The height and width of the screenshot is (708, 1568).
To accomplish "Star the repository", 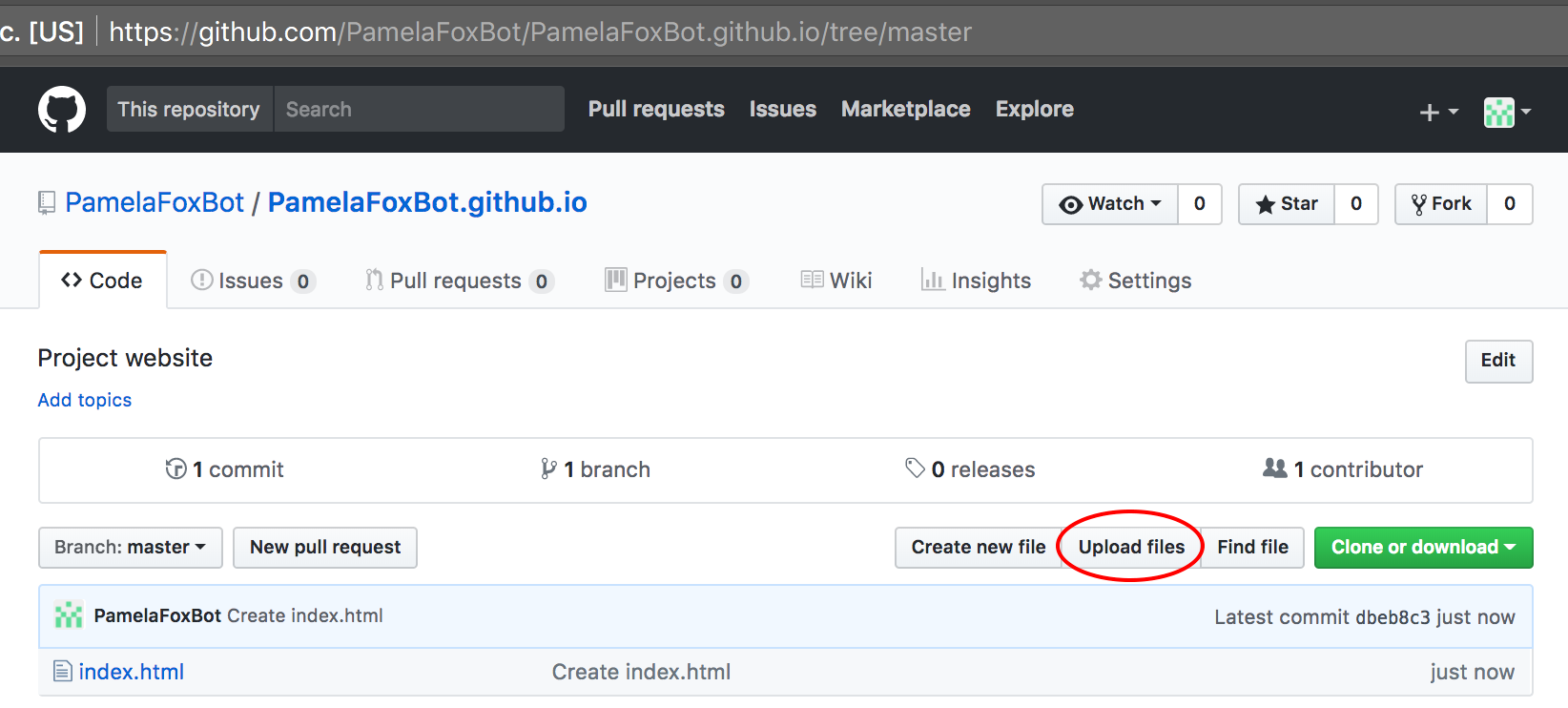I will coord(1287,204).
